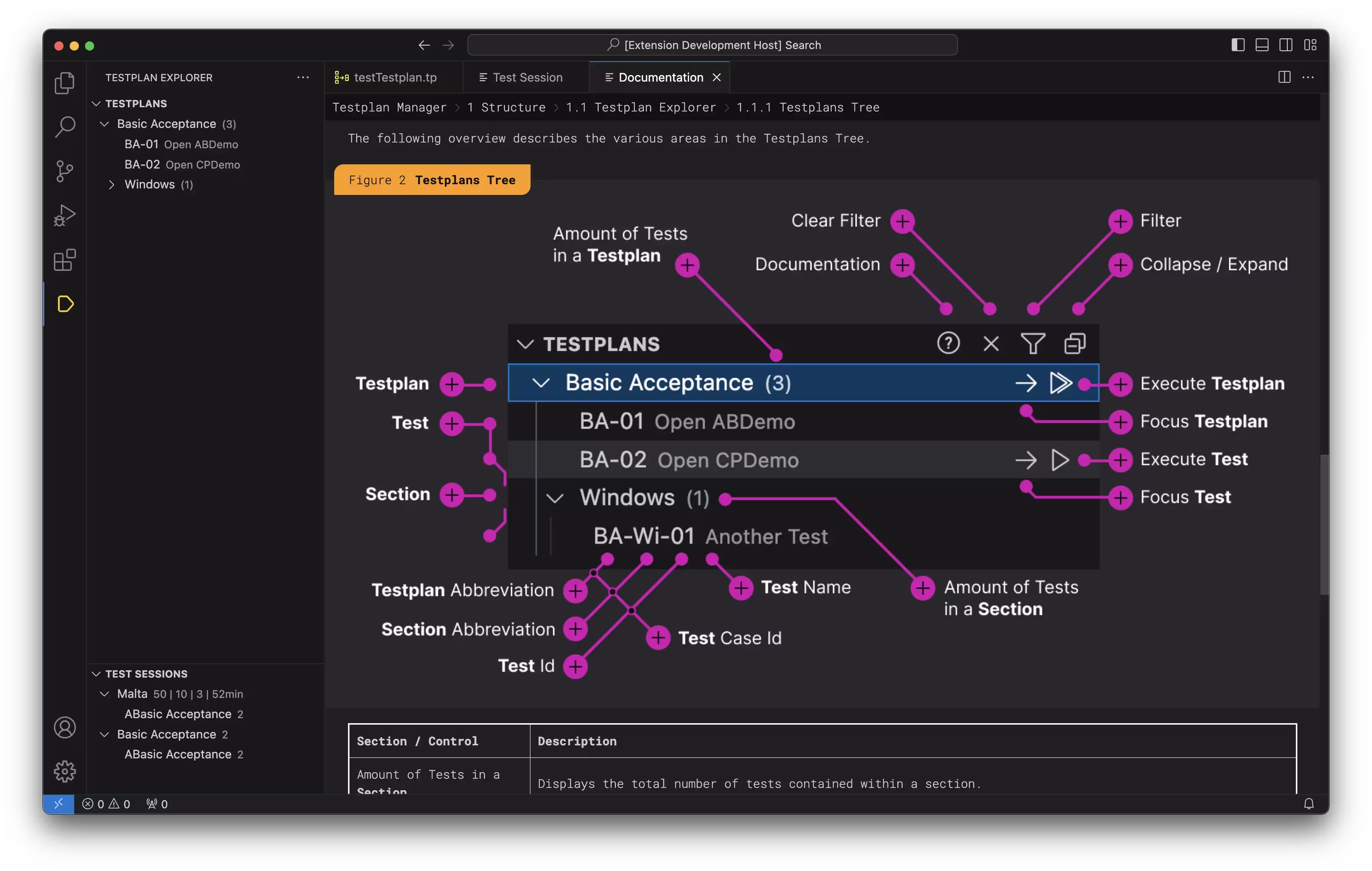This screenshot has width=1372, height=871.
Task: Open the Search view in the activity bar
Action: [64, 126]
